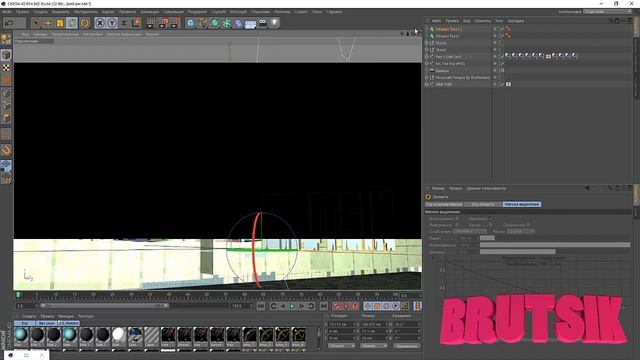Click the green array modeling icon
Viewport: 640px width, 360px height.
click(227, 23)
